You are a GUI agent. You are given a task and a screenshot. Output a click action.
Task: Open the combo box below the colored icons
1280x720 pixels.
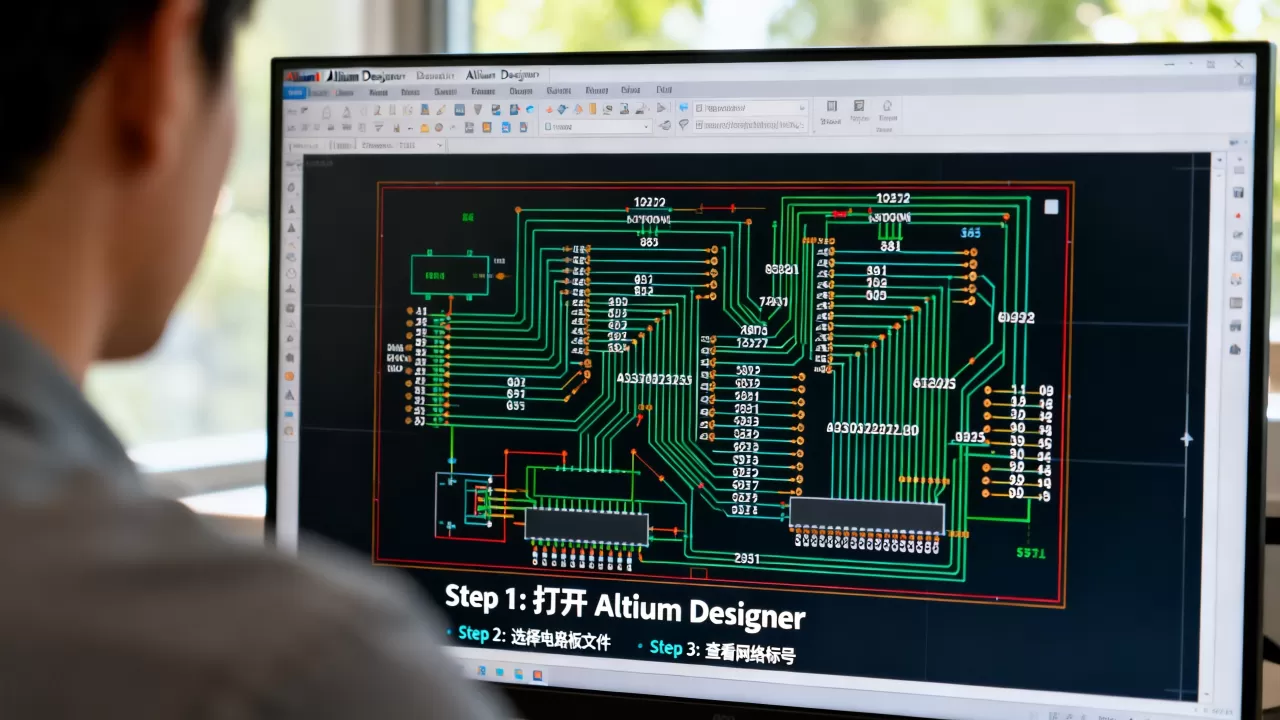597,127
